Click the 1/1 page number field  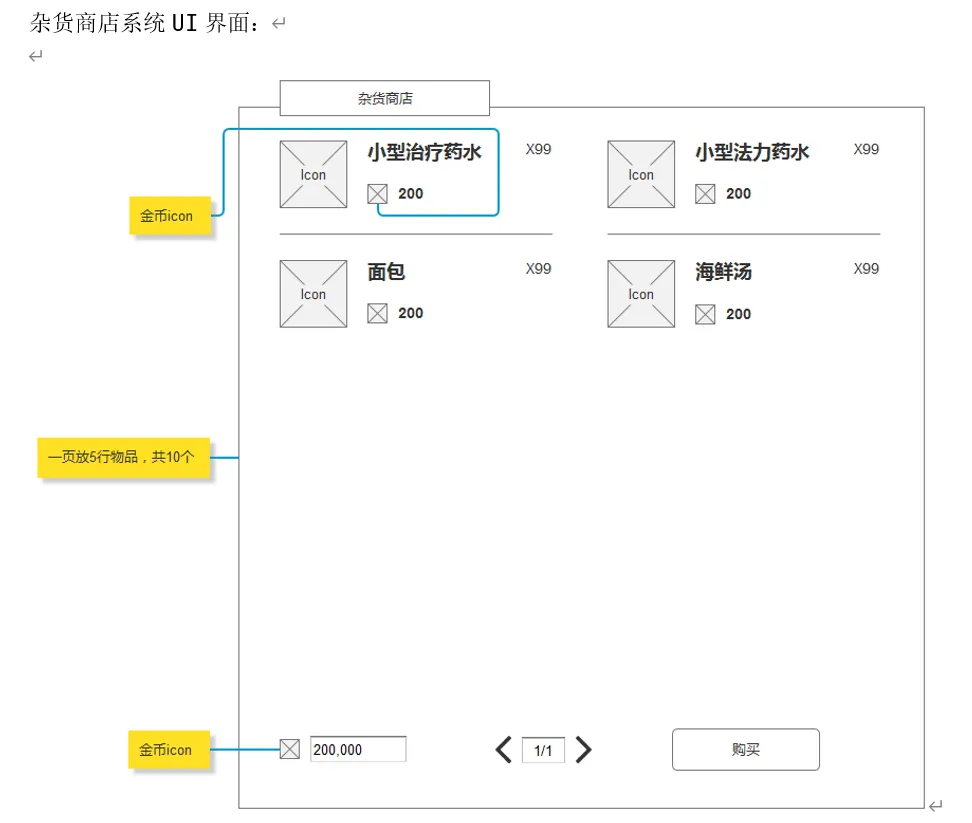(543, 750)
